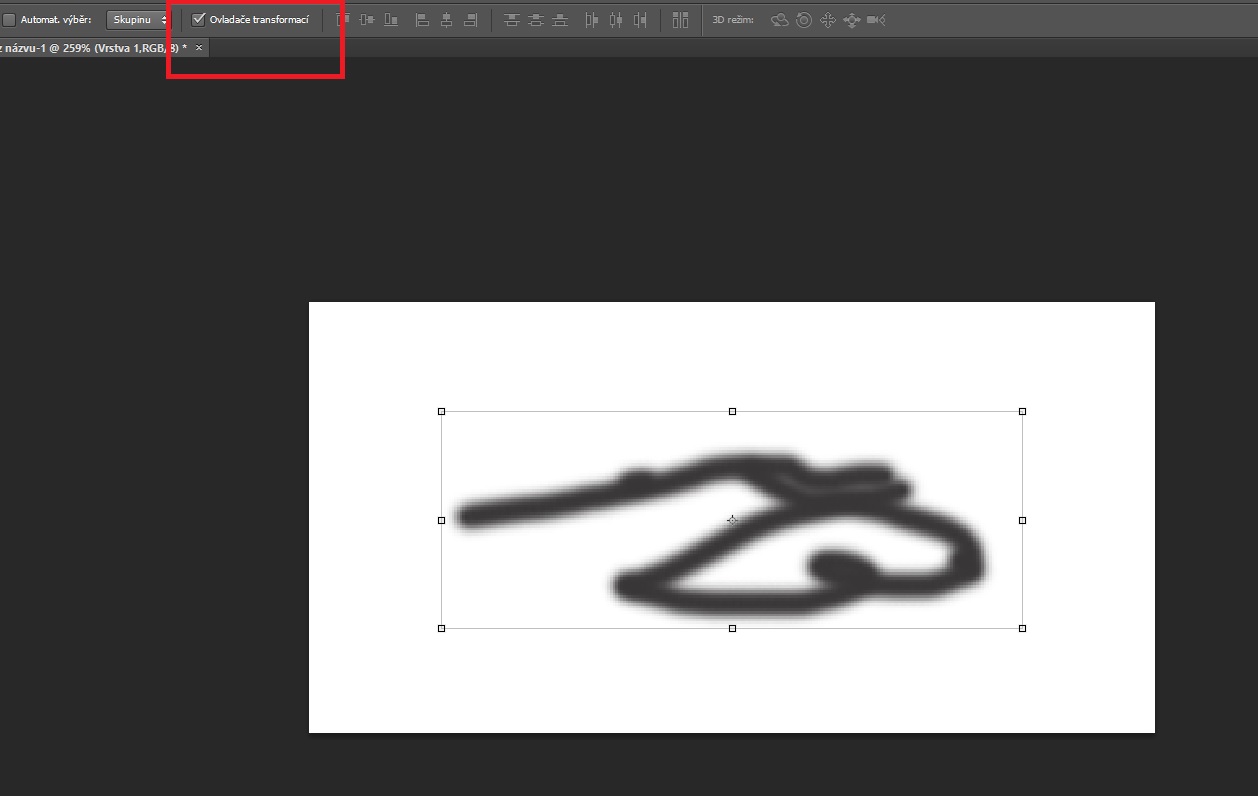Select the 3D camera scale tool
The width and height of the screenshot is (1258, 796).
click(x=876, y=20)
